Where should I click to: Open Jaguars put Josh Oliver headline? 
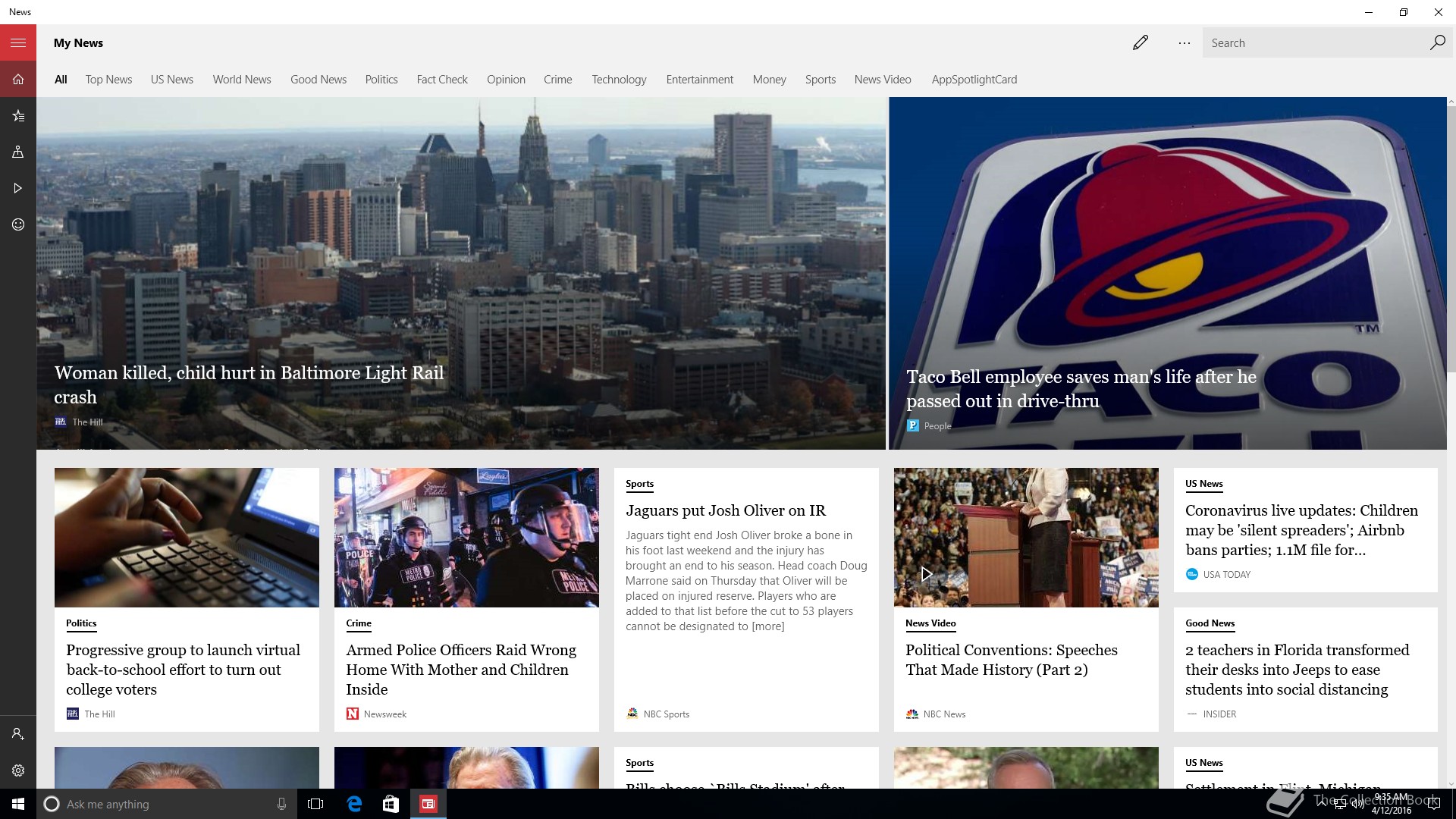(x=726, y=510)
